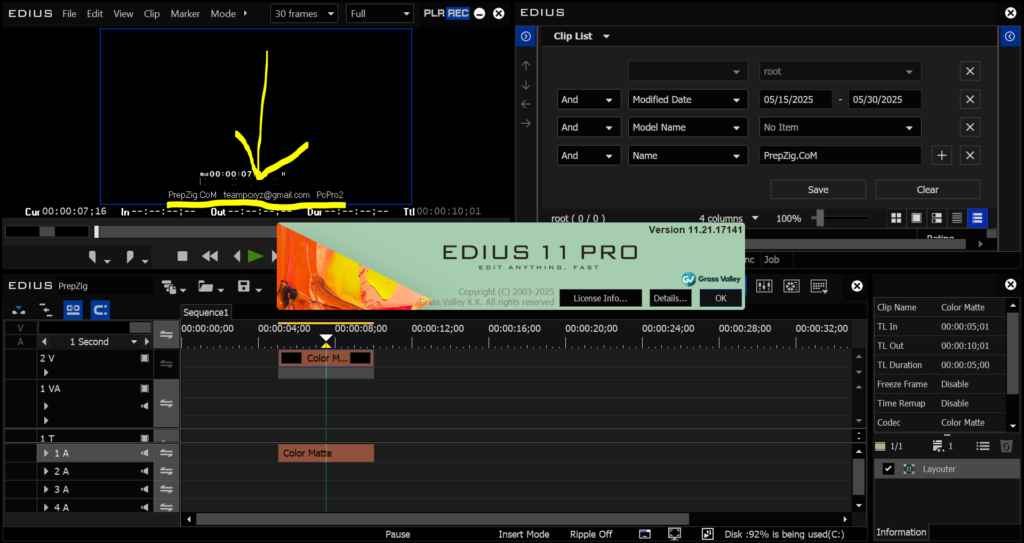This screenshot has width=1024, height=543.
Task: Switch clip list to compact list view
Action: coord(957,218)
